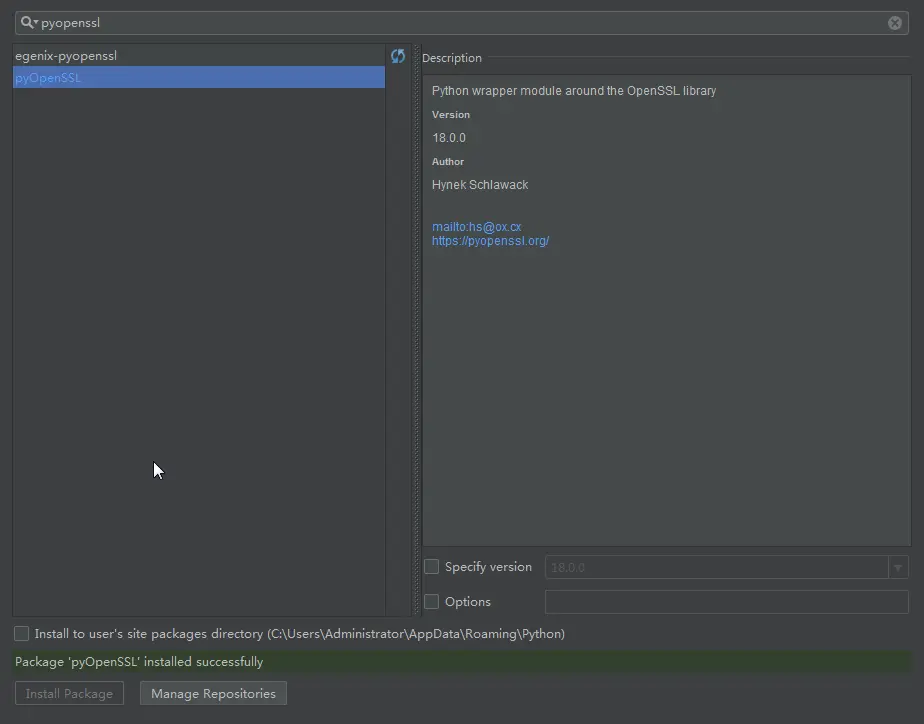Open Manage Repositories

(213, 693)
